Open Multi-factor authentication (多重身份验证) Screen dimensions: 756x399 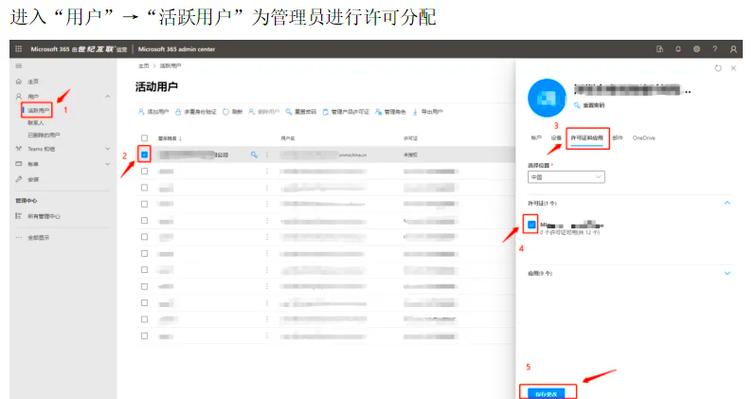point(195,112)
